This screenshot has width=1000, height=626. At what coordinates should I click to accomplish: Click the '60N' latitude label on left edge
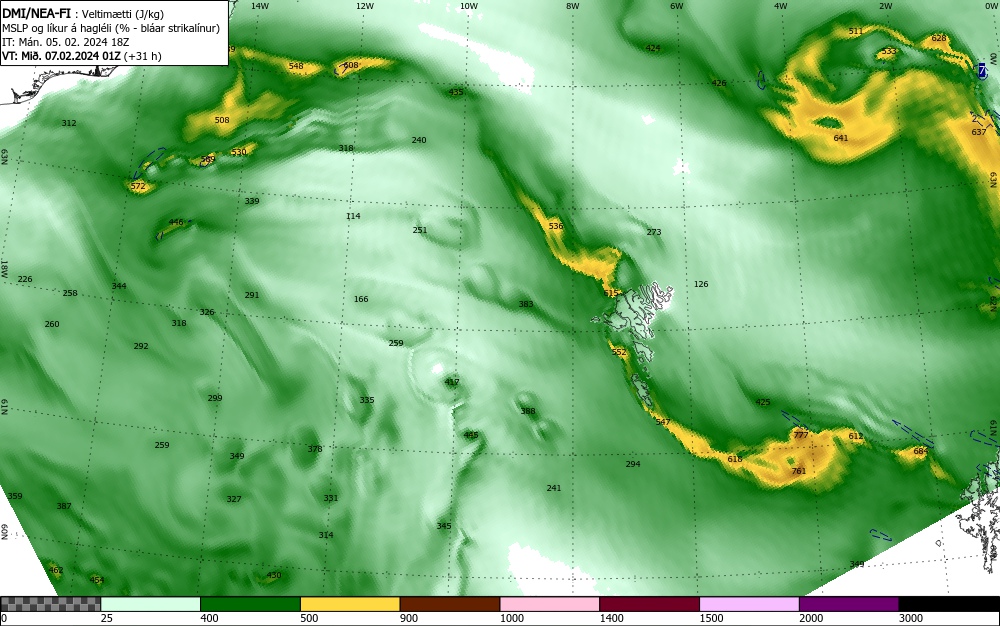(4, 532)
